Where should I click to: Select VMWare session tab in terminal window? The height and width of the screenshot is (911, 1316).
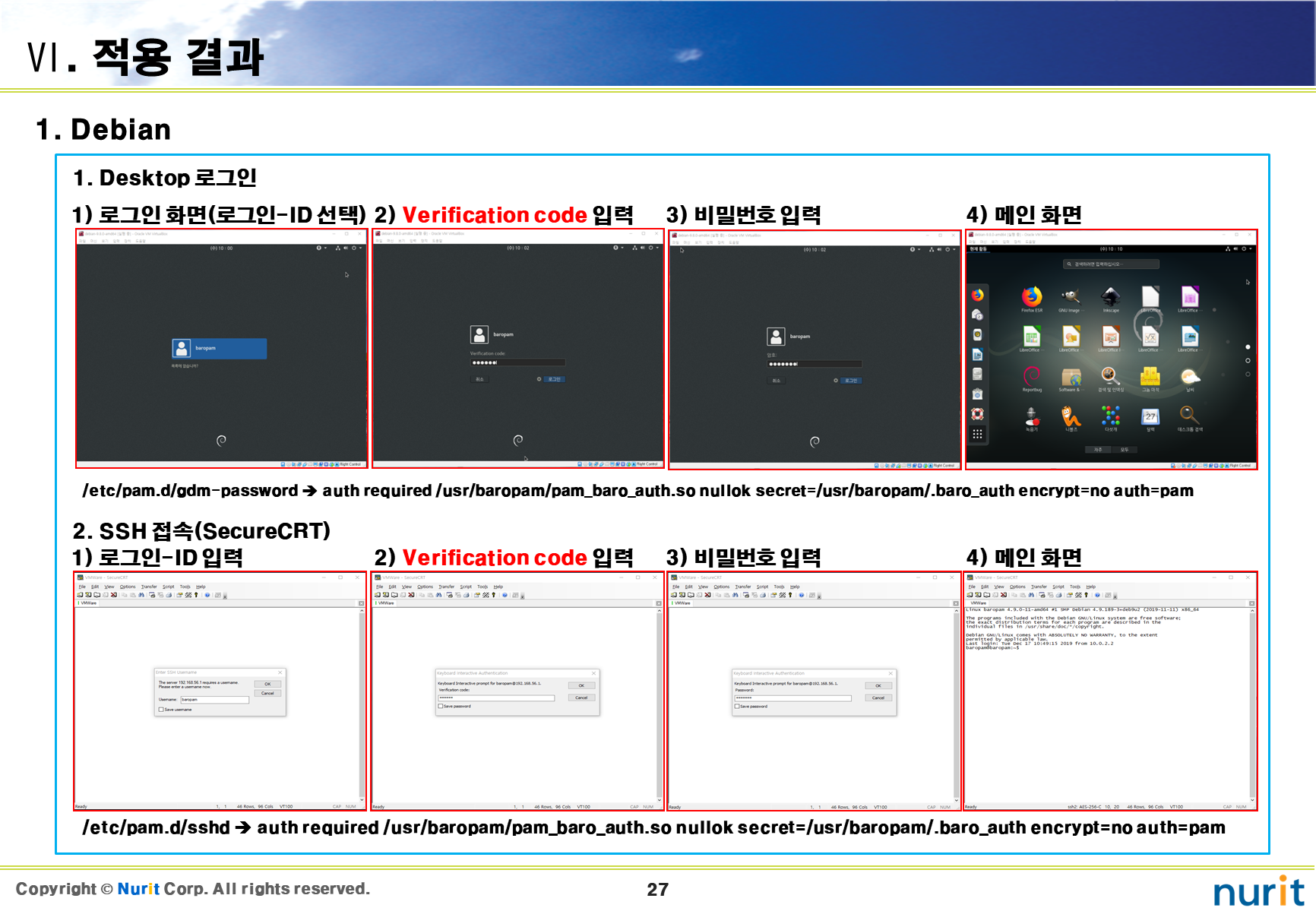click(x=979, y=603)
